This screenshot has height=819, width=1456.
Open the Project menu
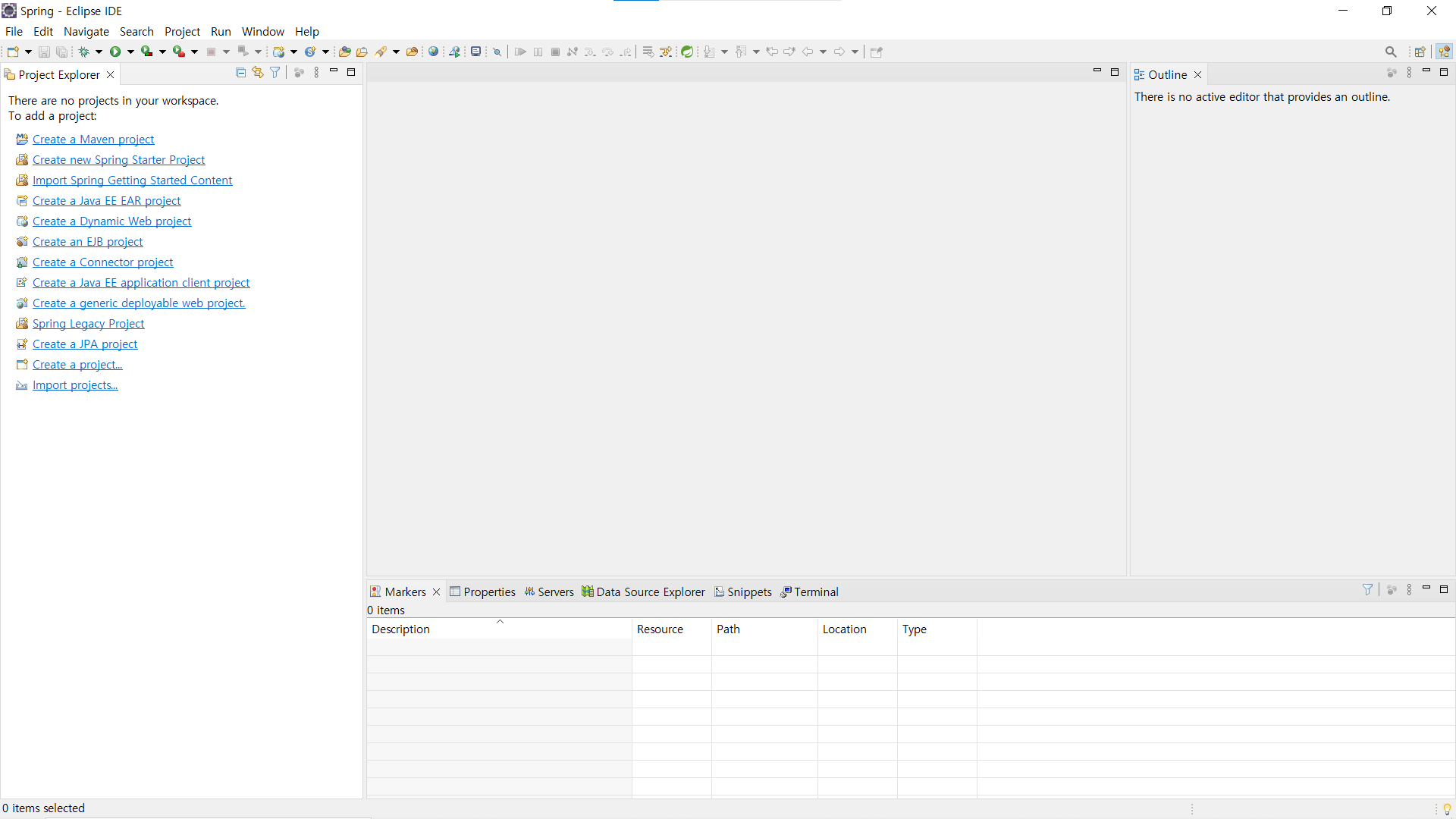click(182, 31)
